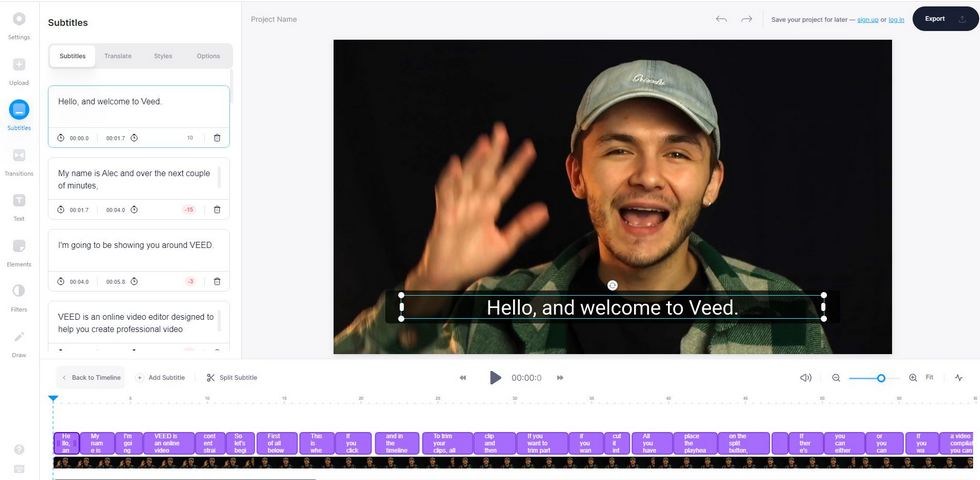Open the sign up link

[x=868, y=20]
